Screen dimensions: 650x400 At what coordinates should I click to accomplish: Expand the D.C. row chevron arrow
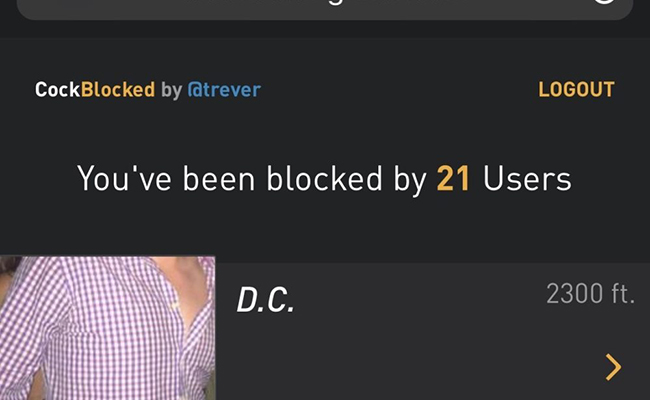613,367
